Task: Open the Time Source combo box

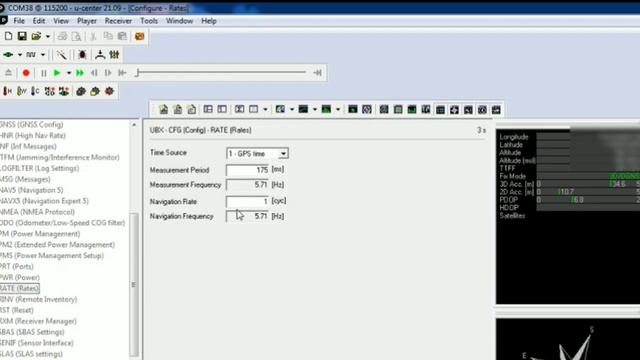Action: (x=257, y=153)
